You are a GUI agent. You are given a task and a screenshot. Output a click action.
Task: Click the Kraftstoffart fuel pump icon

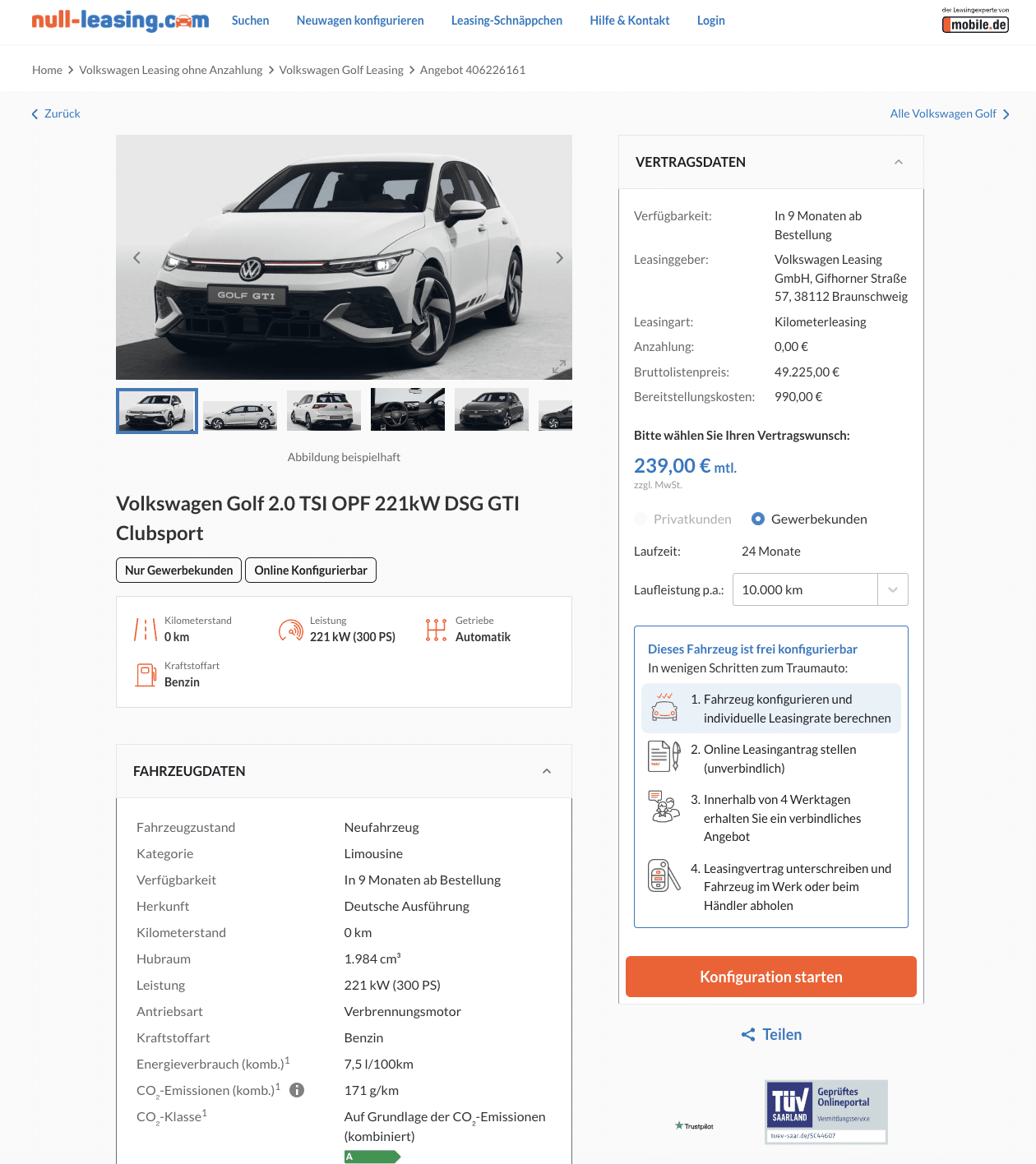click(x=146, y=675)
